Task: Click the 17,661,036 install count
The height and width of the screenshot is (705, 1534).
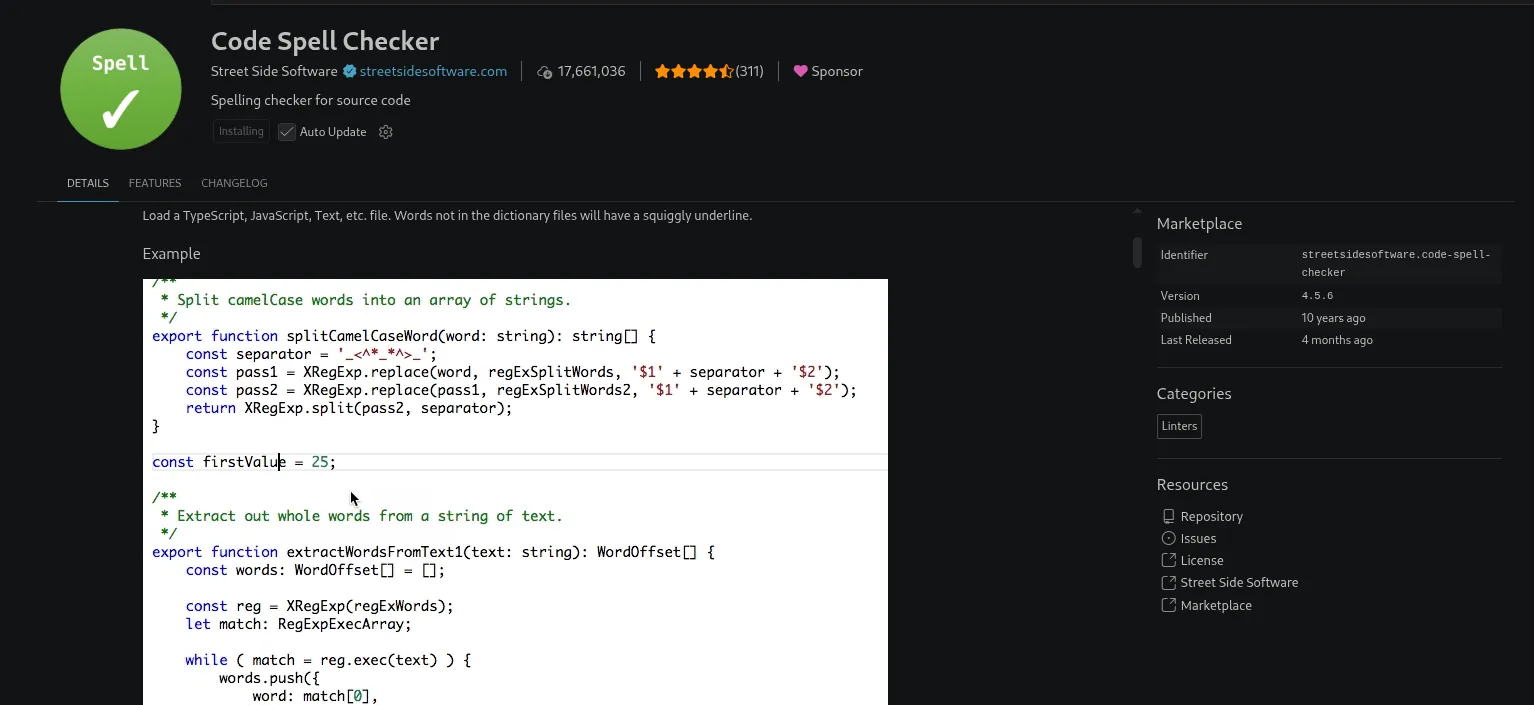Action: pos(592,71)
